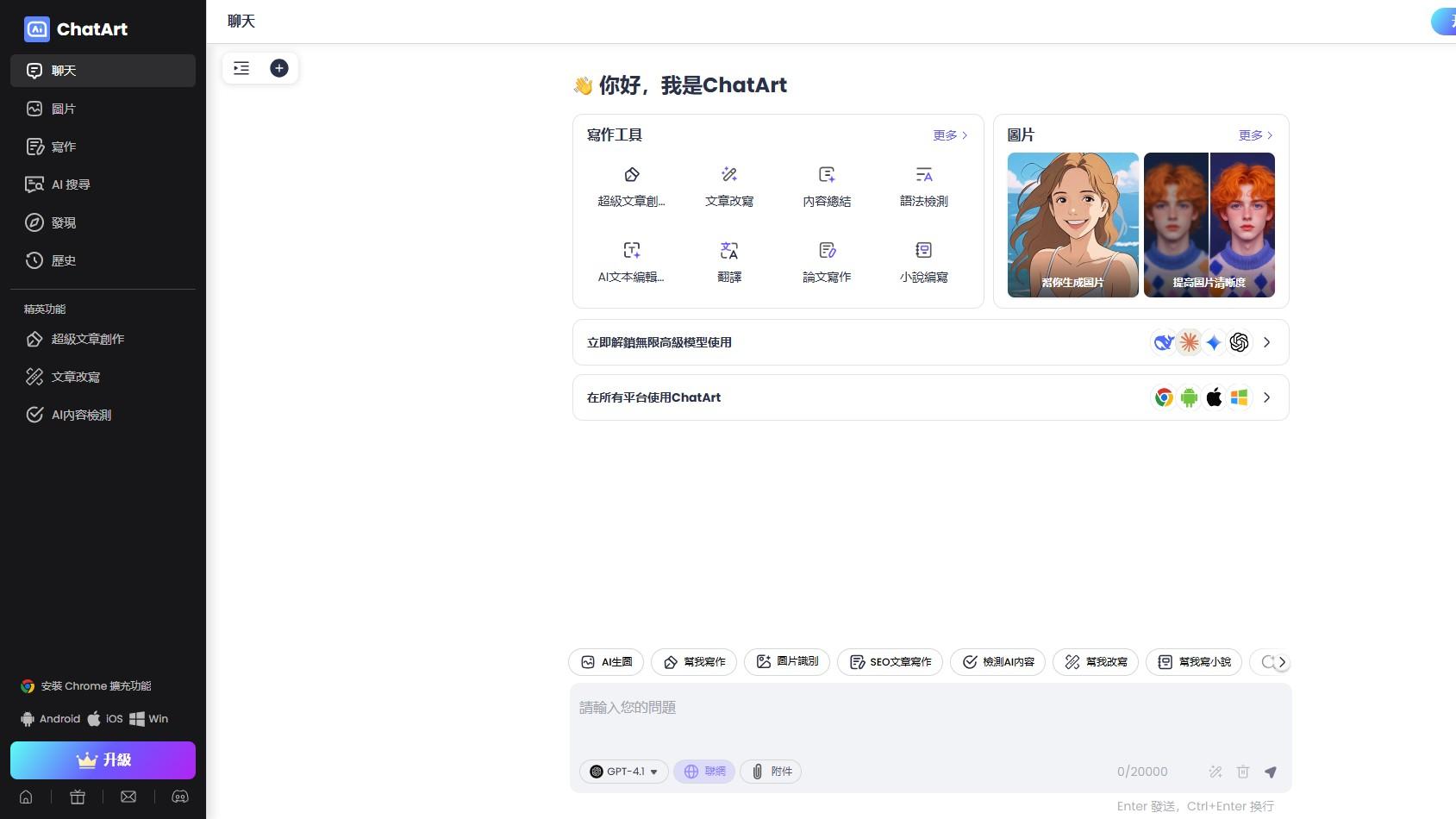Select the 論文寫作 tool icon
This screenshot has width=1456, height=819.
(x=827, y=251)
